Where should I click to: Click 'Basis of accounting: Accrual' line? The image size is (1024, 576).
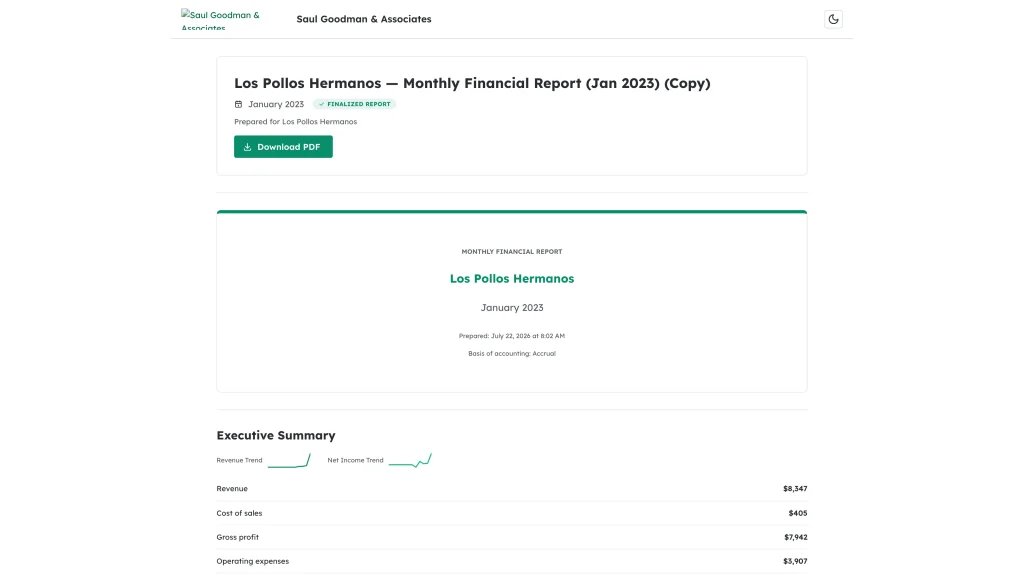click(x=512, y=353)
